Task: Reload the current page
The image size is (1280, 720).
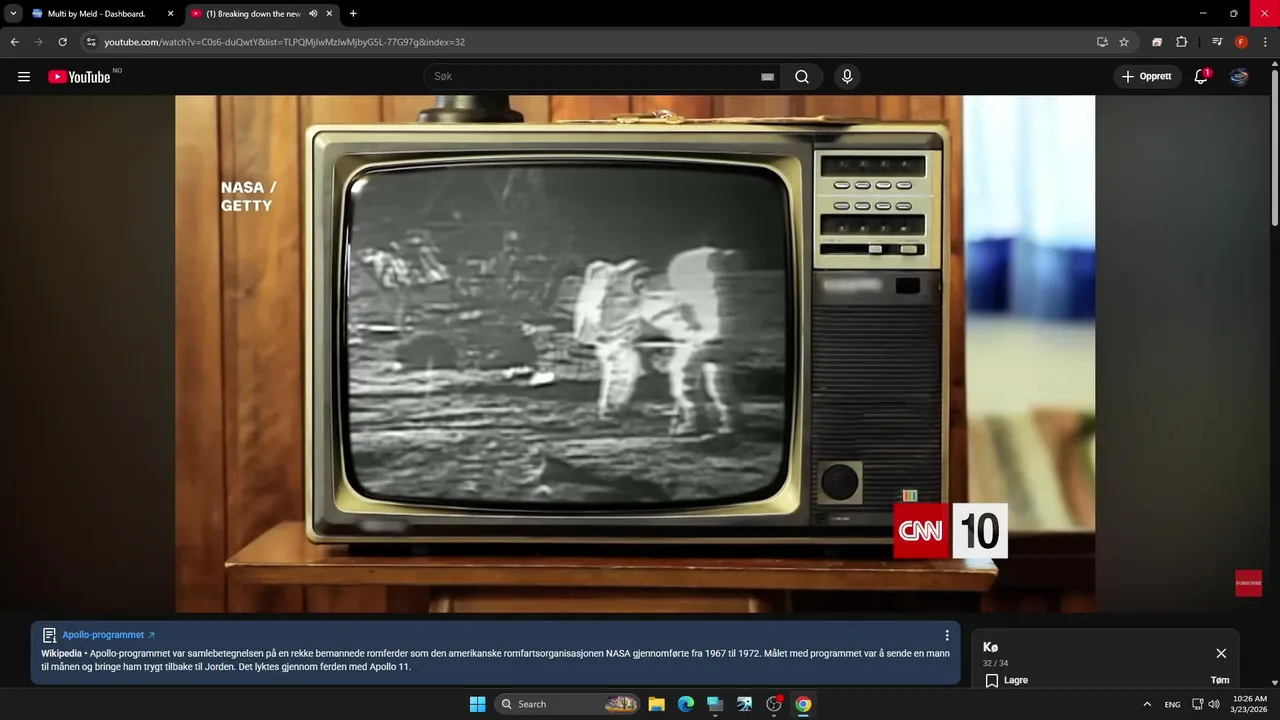Action: (x=62, y=42)
